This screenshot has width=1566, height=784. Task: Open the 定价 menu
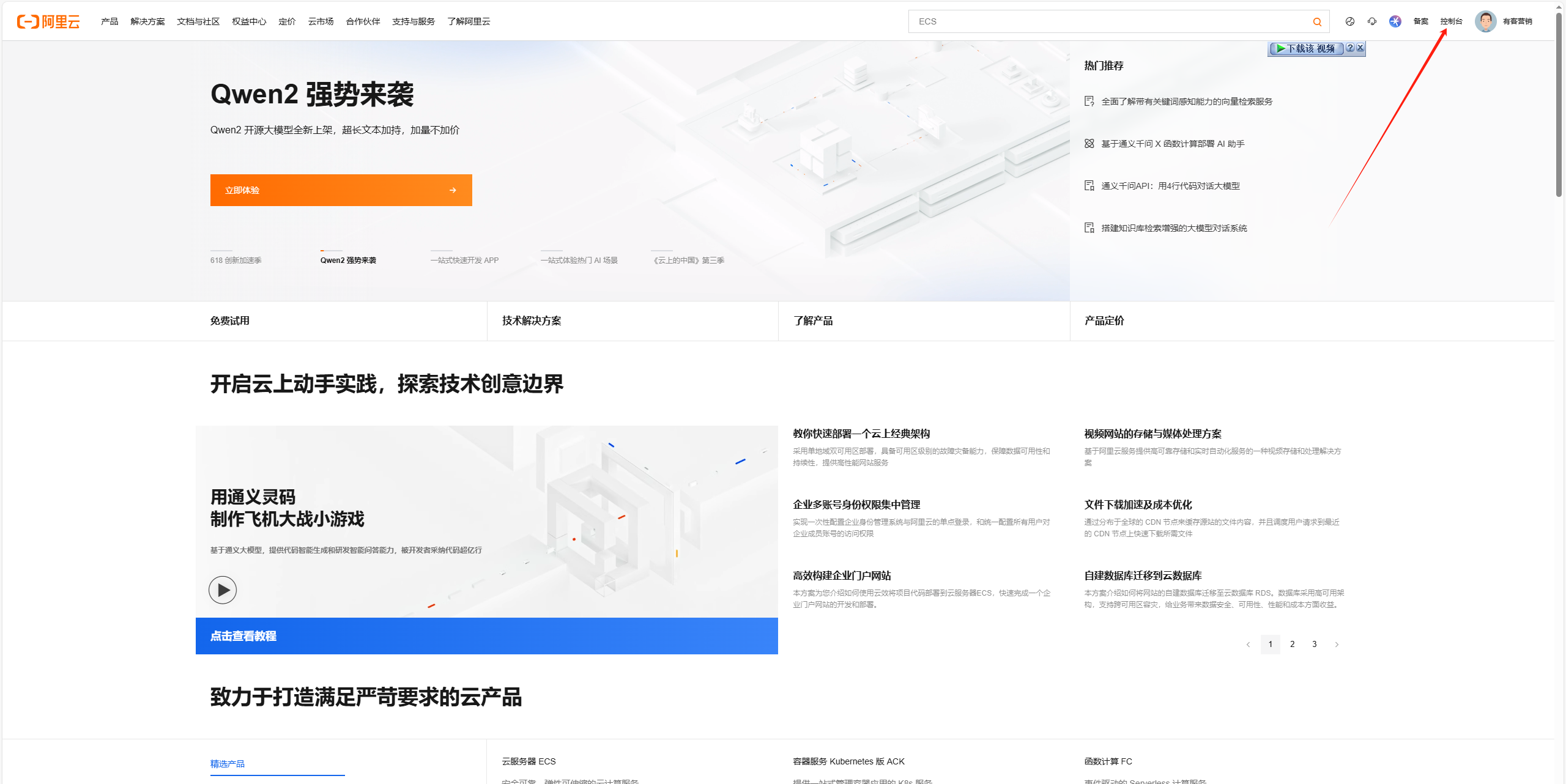tap(287, 21)
